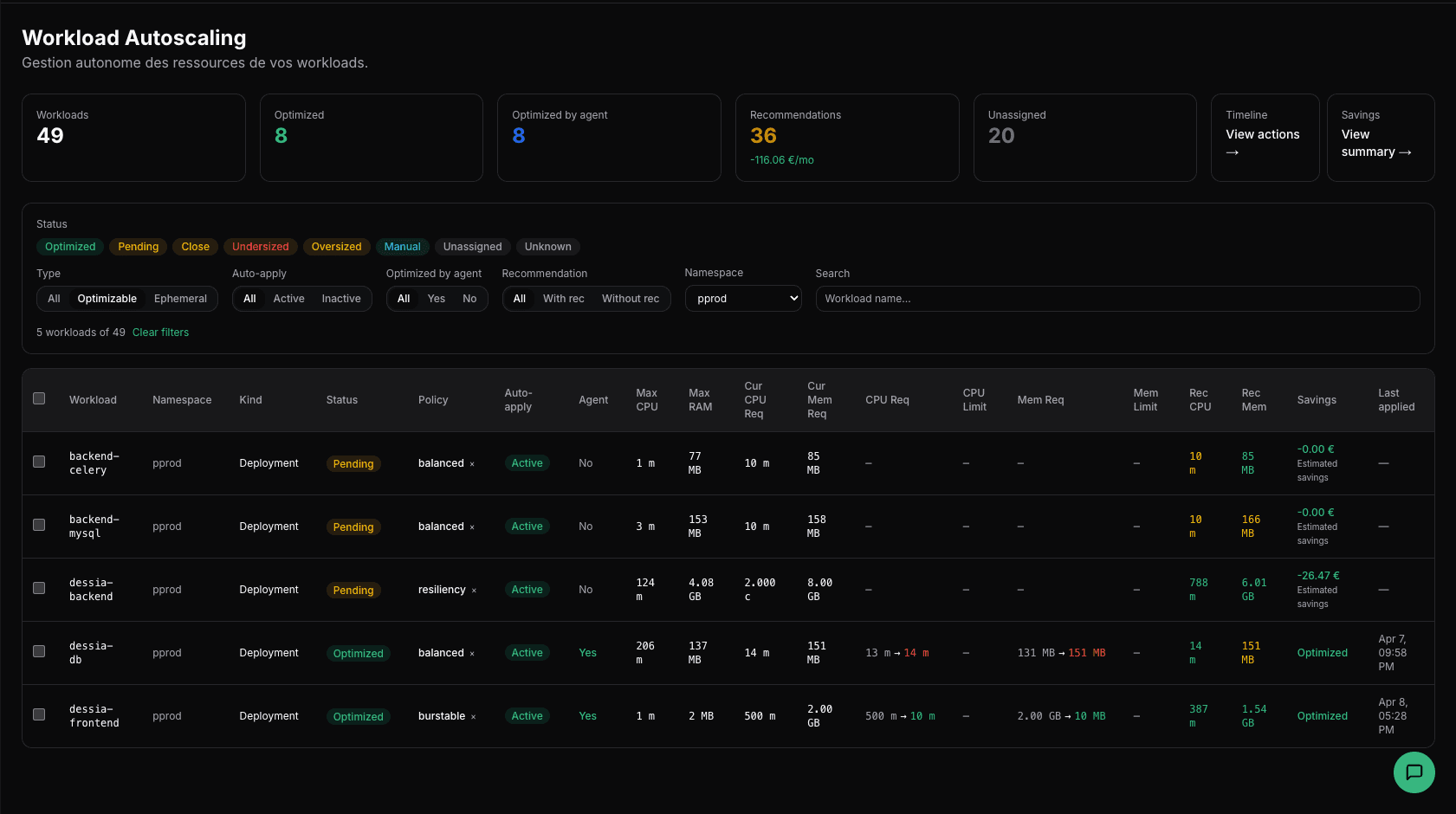This screenshot has width=1456, height=814.
Task: Open the Namespace dropdown
Action: (x=743, y=298)
